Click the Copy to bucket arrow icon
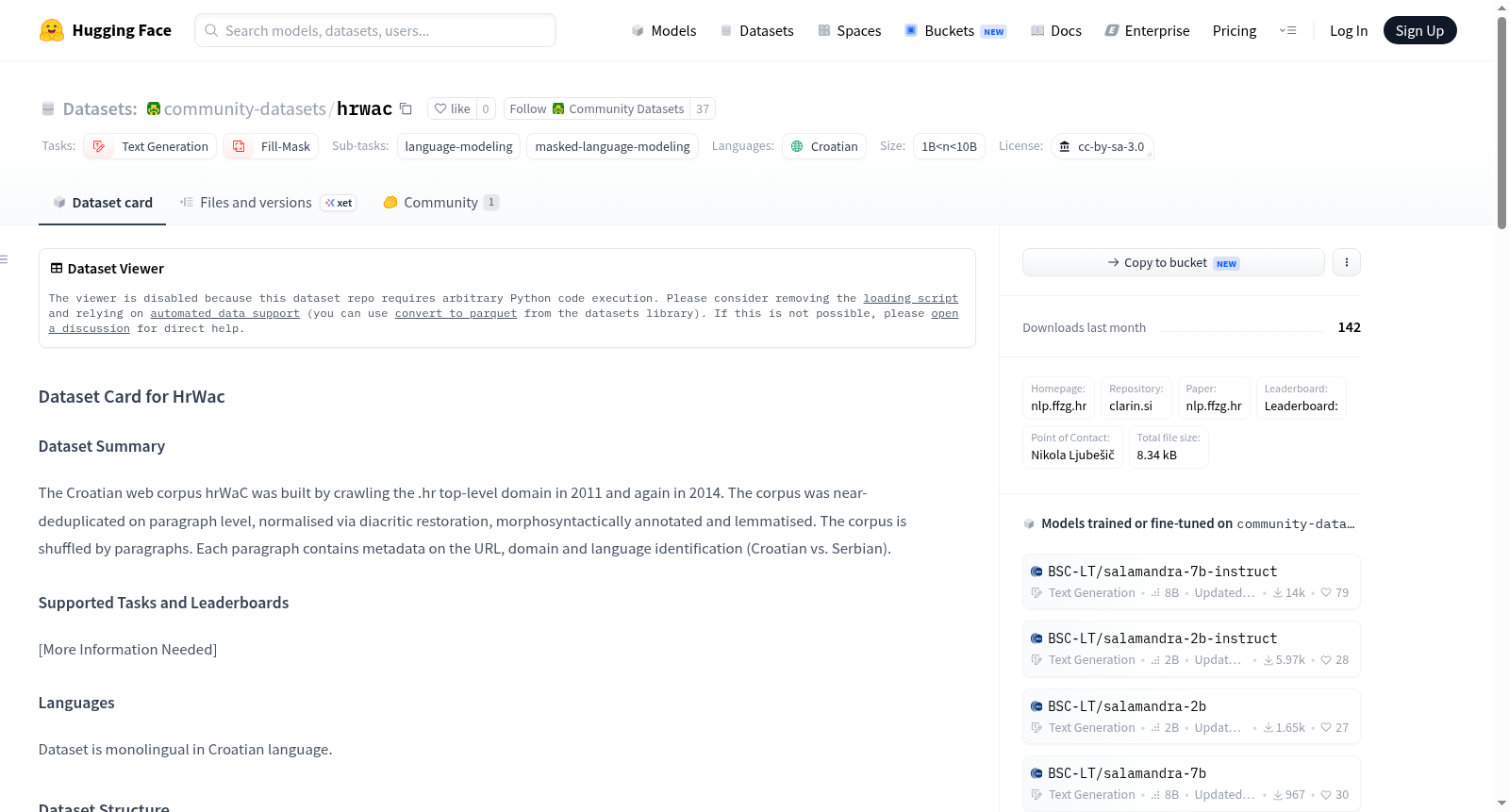 click(1114, 262)
